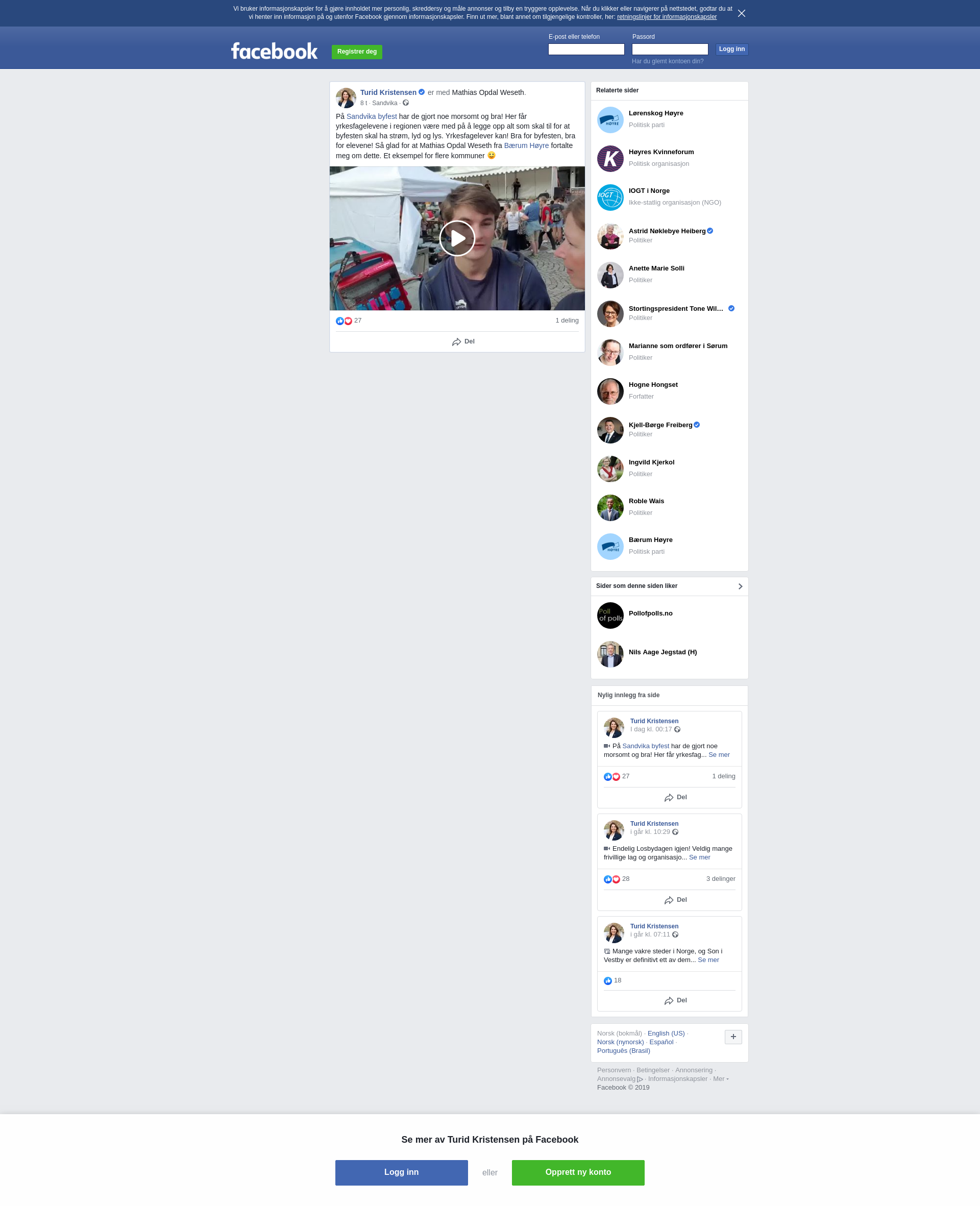
Task: Open retningslinjer for informasjonskapsler link
Action: 667,17
